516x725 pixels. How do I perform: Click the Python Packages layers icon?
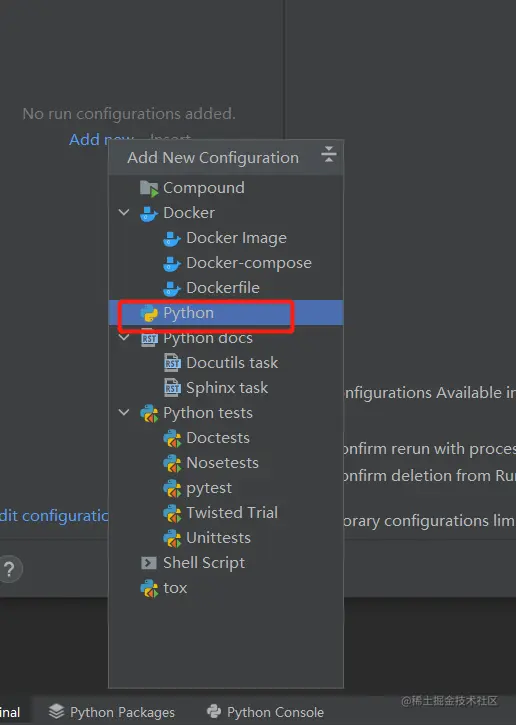coord(56,711)
